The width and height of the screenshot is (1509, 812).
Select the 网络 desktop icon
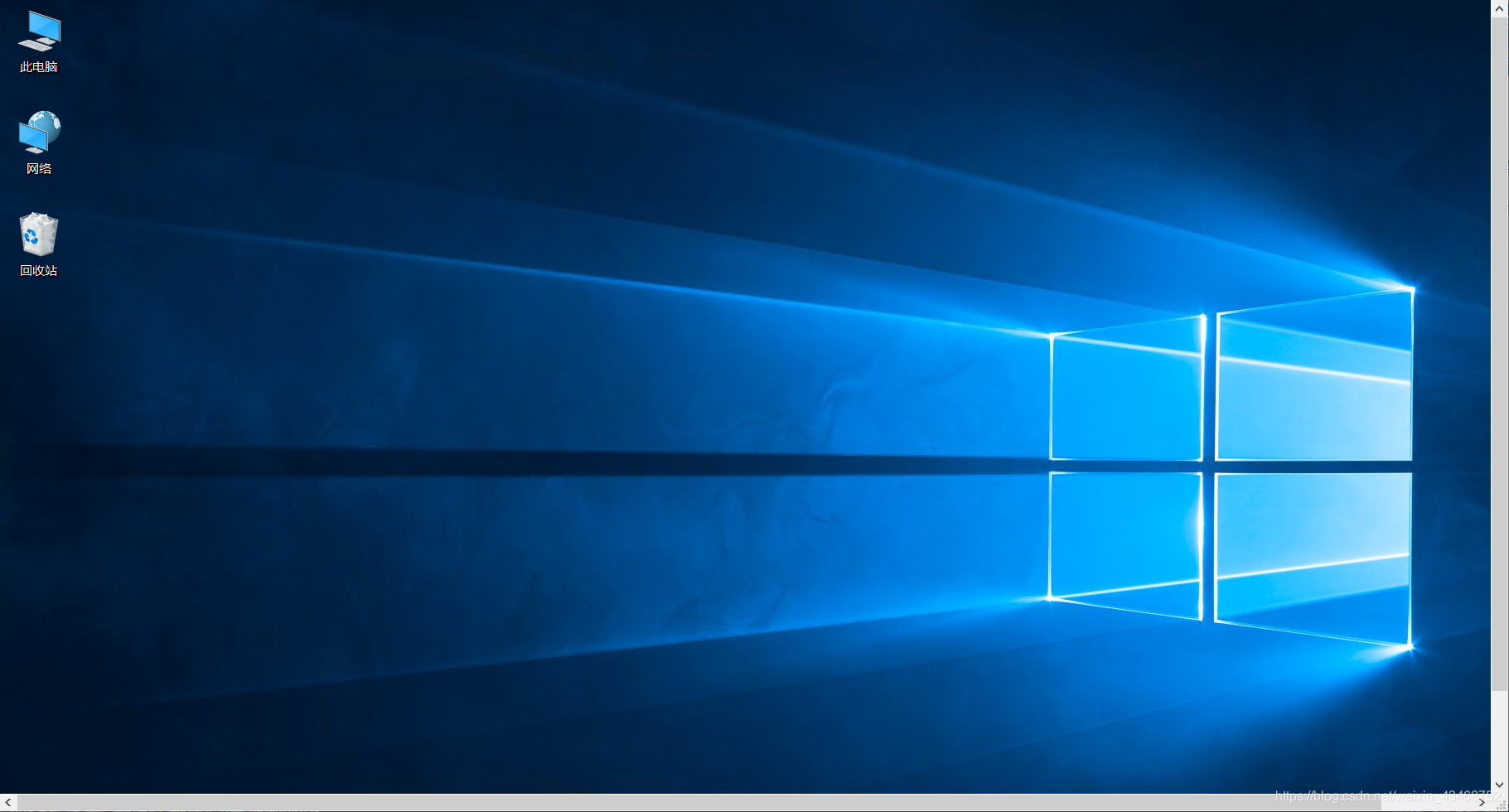pyautogui.click(x=39, y=143)
